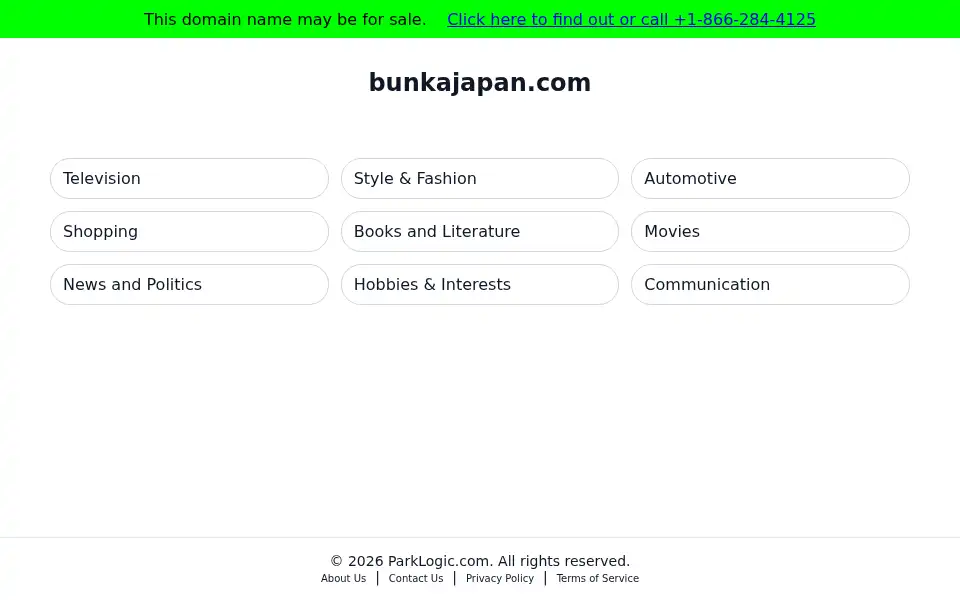Click the ParkLogic.com copyright text
This screenshot has height=600, width=960.
pos(480,561)
